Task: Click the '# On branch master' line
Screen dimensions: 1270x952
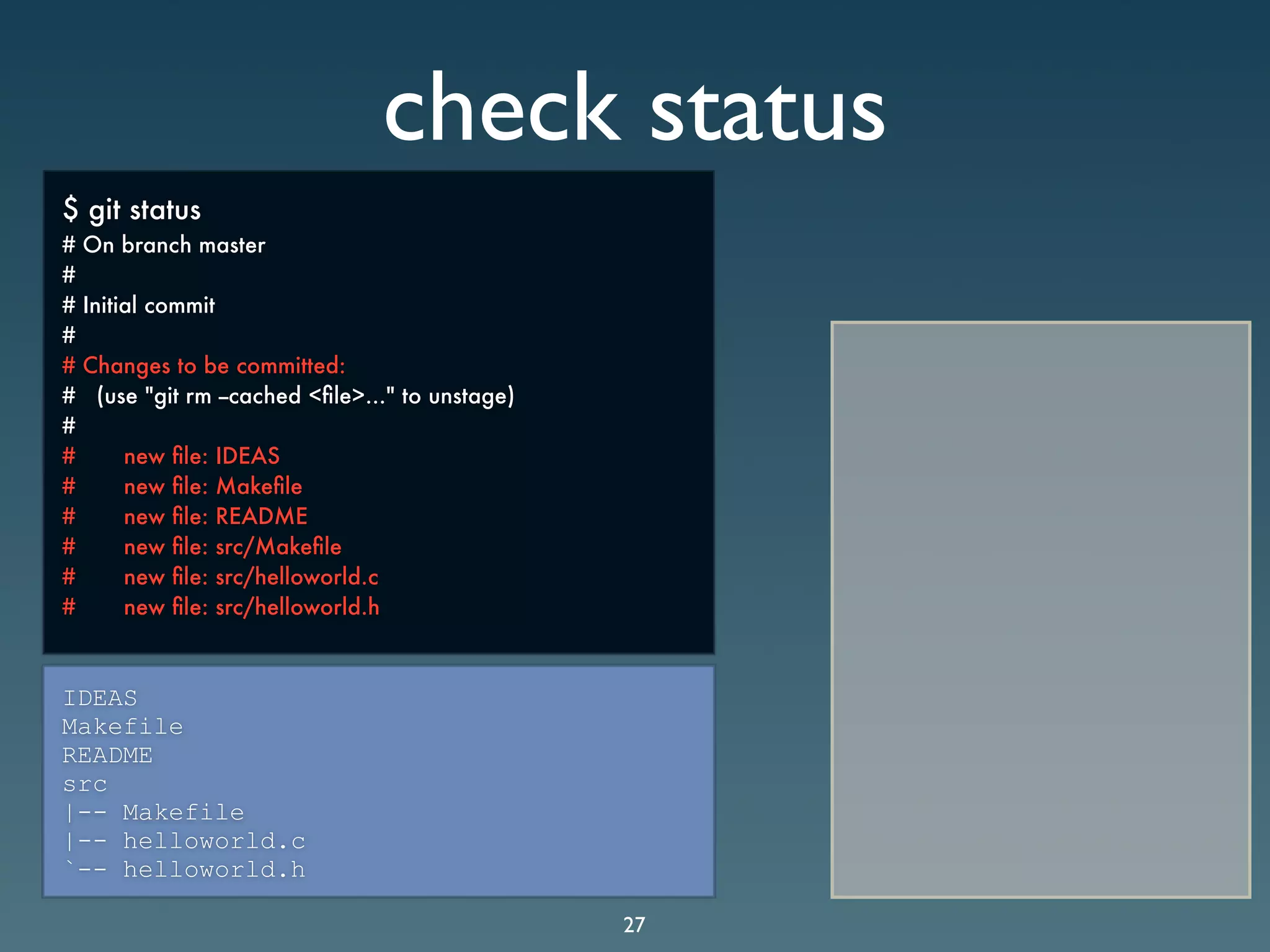Action: (x=164, y=245)
